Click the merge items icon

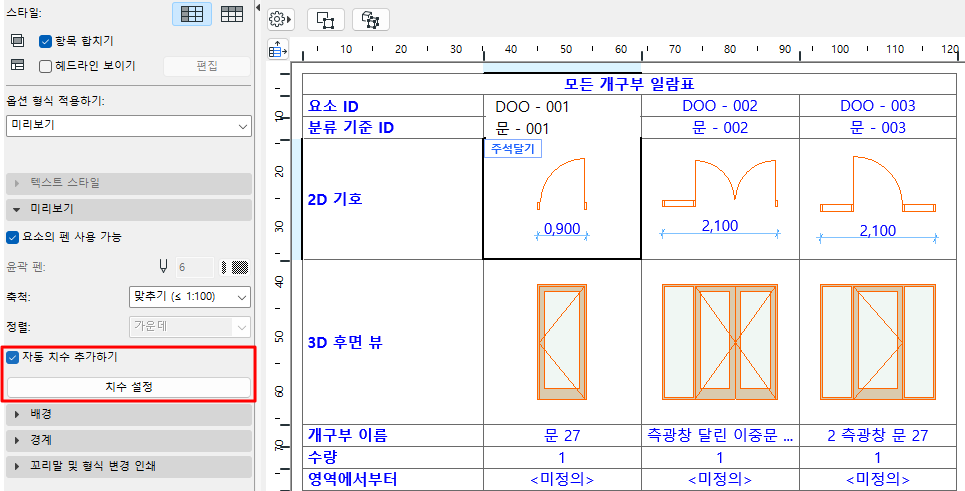17,41
